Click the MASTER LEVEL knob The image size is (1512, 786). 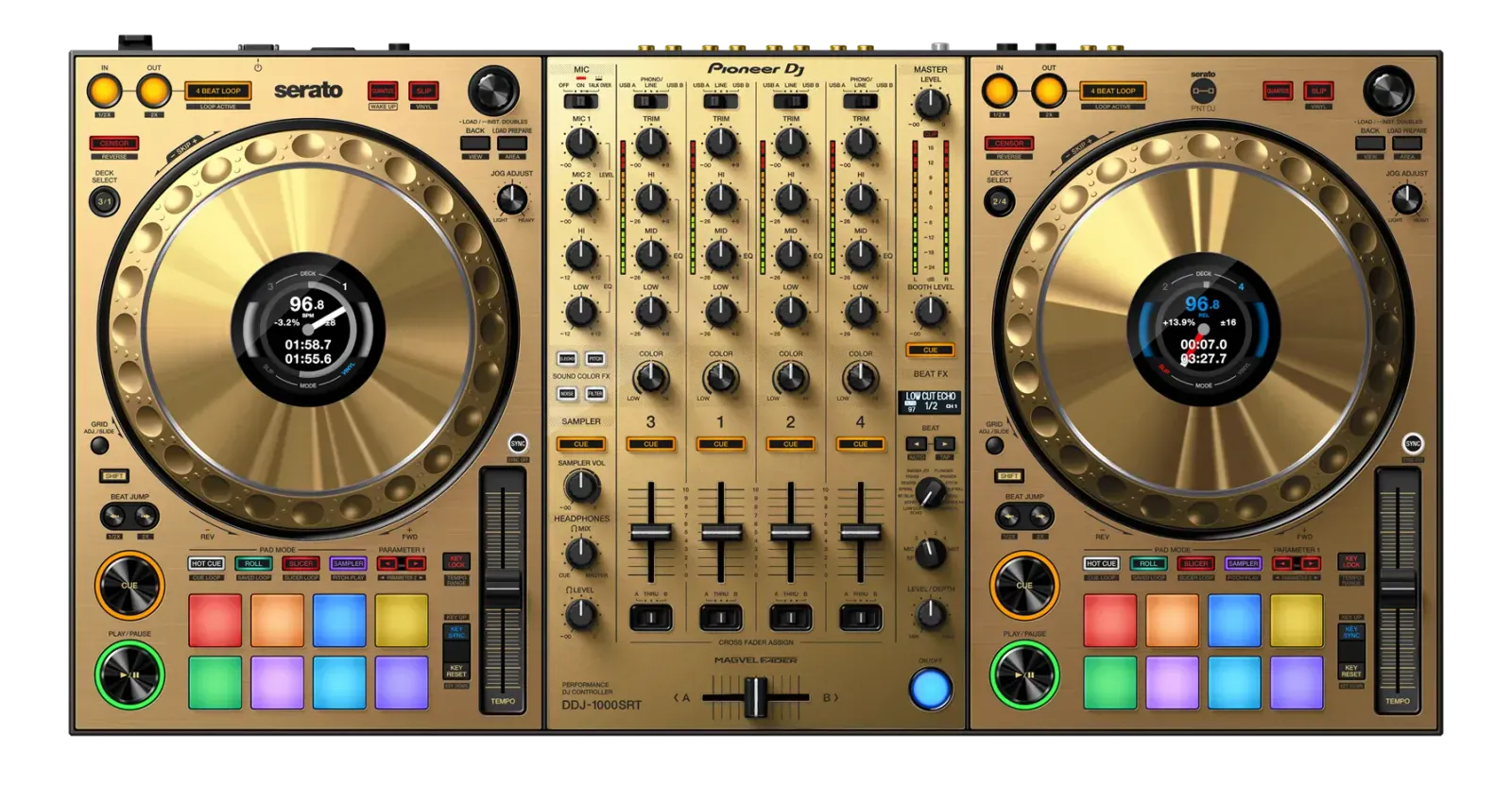click(x=931, y=104)
